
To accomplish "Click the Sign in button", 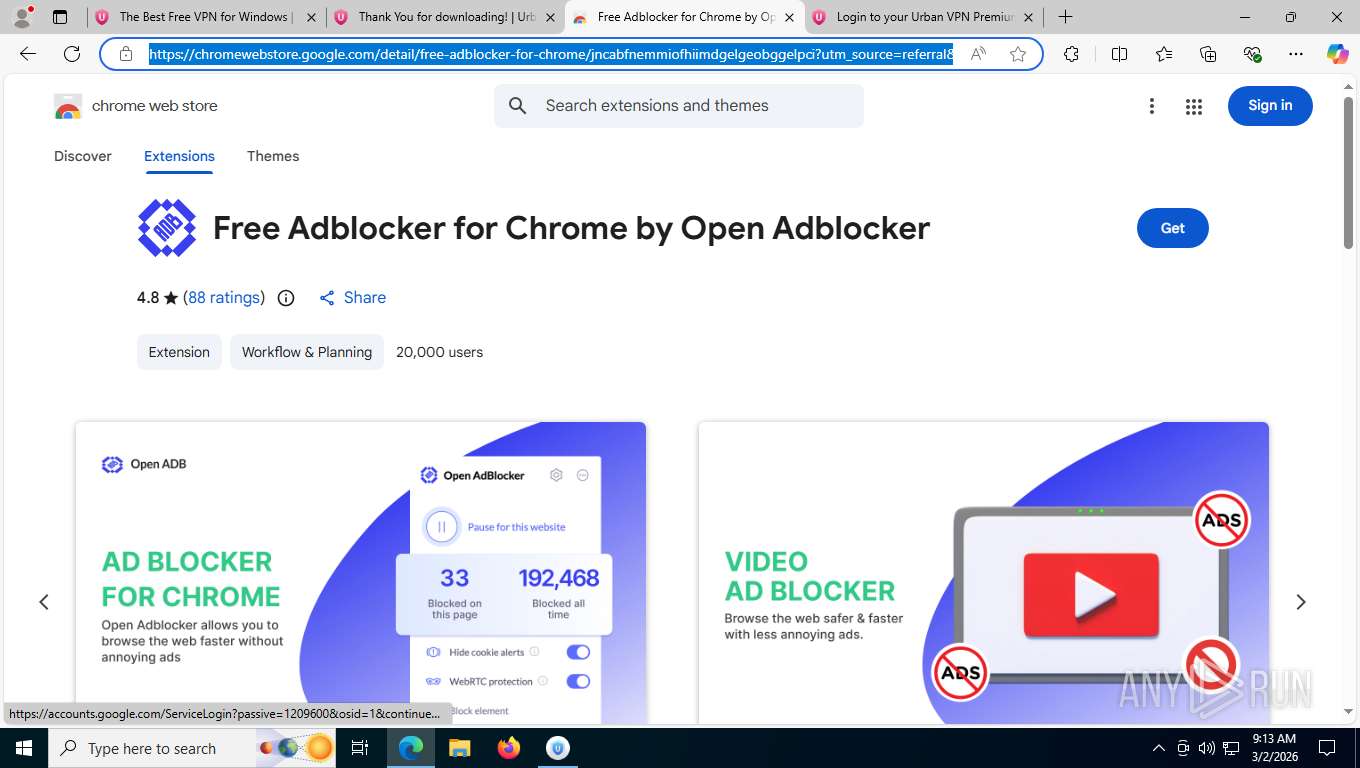I will click(1270, 106).
